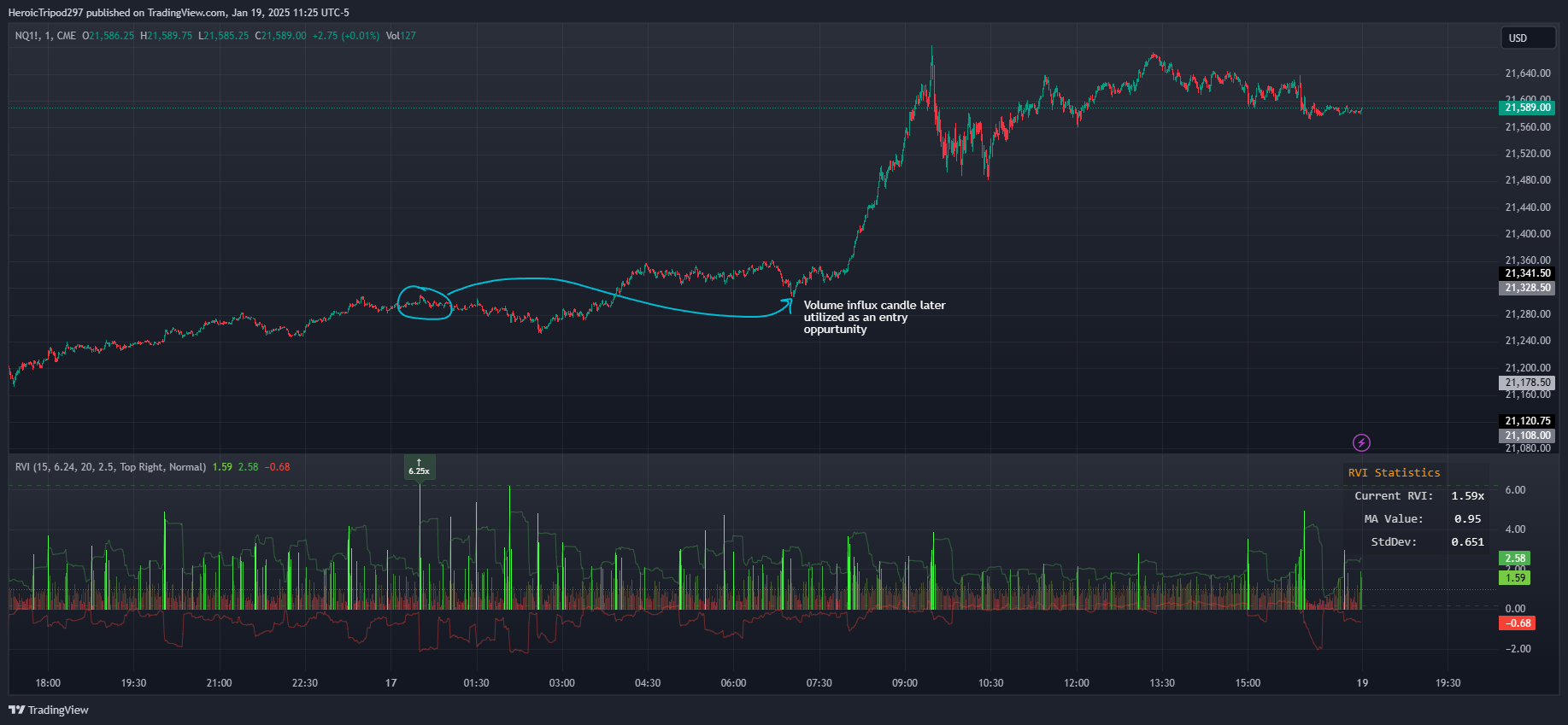The width and height of the screenshot is (1568, 725).
Task: Click the +2.75 (+0.01%) change value
Action: coord(346,36)
